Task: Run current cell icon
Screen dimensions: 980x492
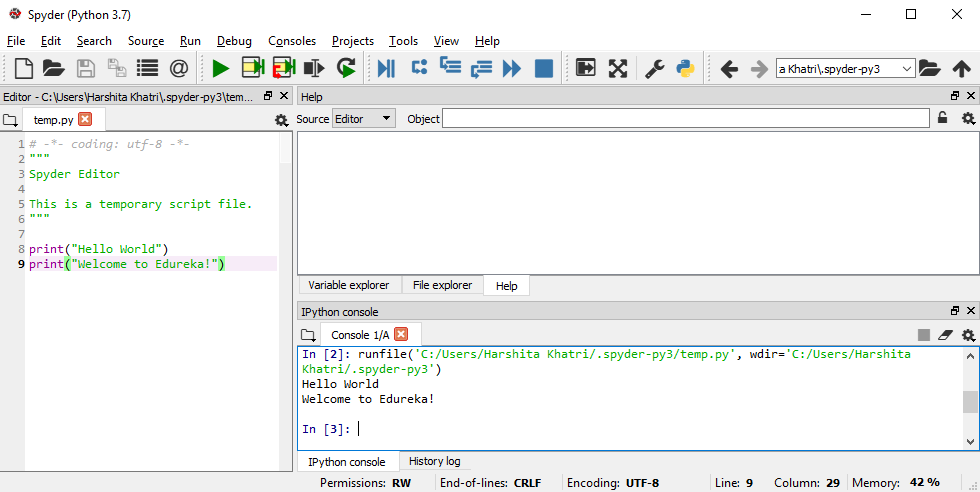Action: (x=253, y=68)
